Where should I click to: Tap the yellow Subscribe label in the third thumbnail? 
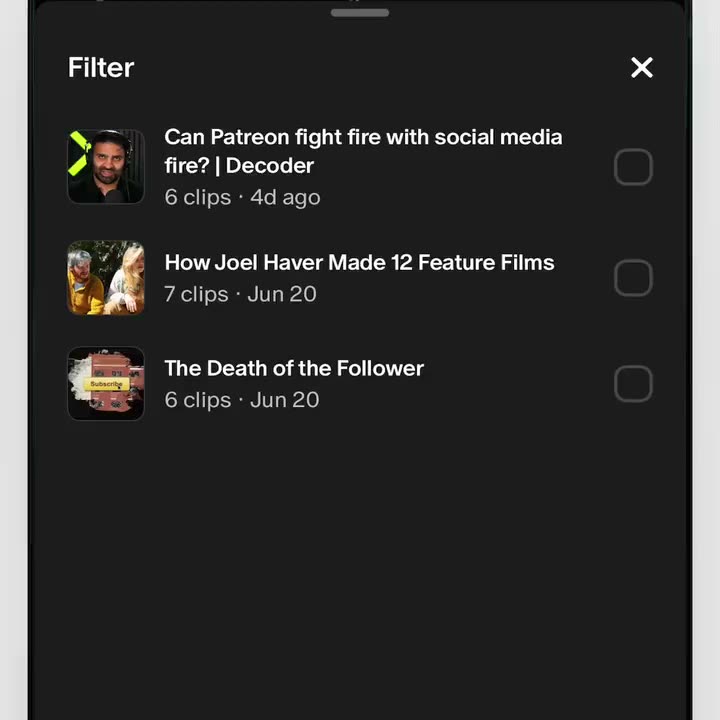(106, 384)
